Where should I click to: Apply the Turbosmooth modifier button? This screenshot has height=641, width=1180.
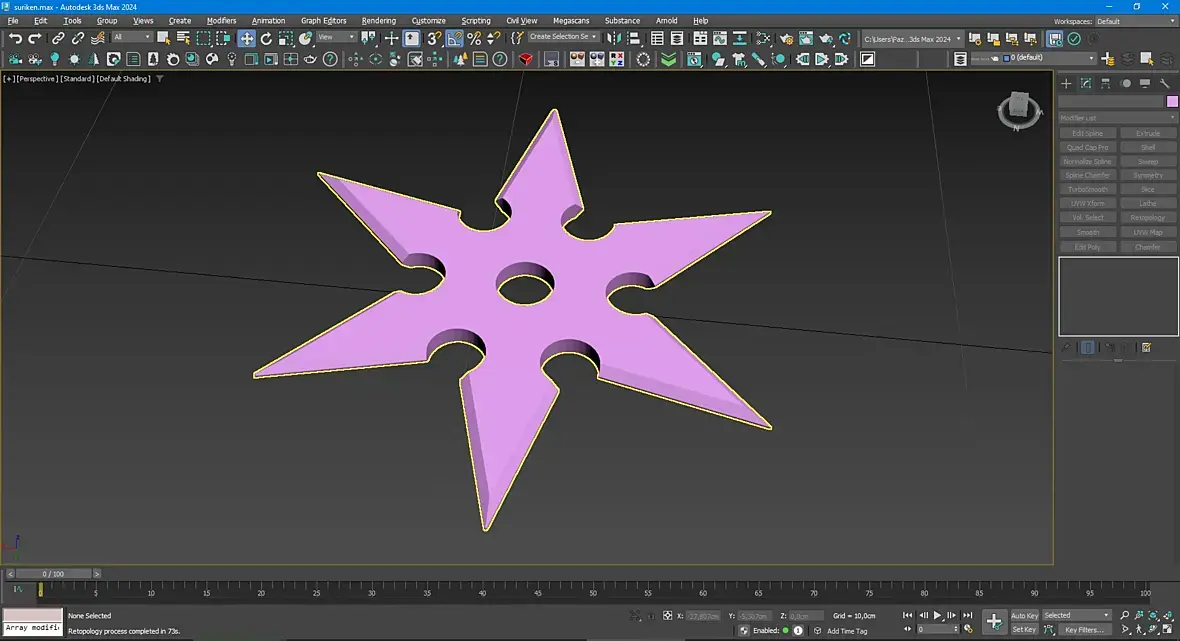1087,189
